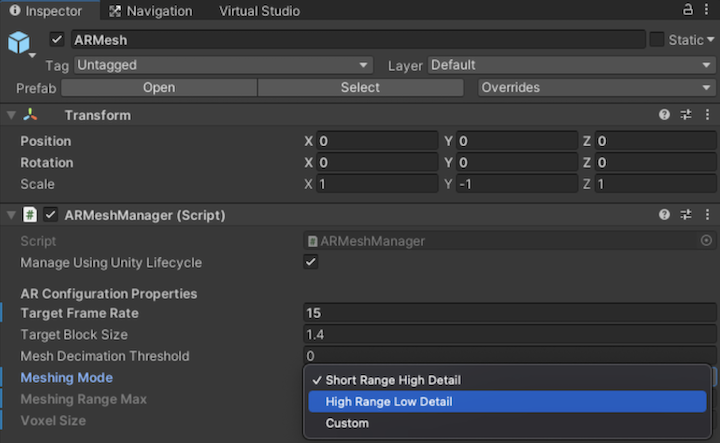Click the Inspector lock icon

click(687, 9)
